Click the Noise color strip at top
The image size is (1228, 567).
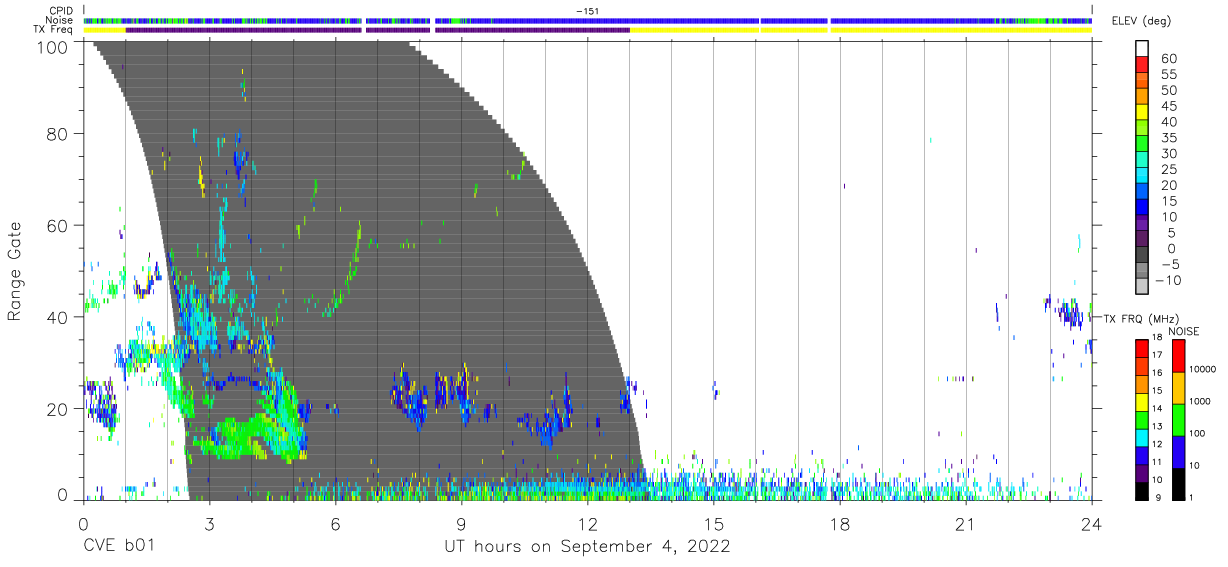pyautogui.click(x=587, y=20)
